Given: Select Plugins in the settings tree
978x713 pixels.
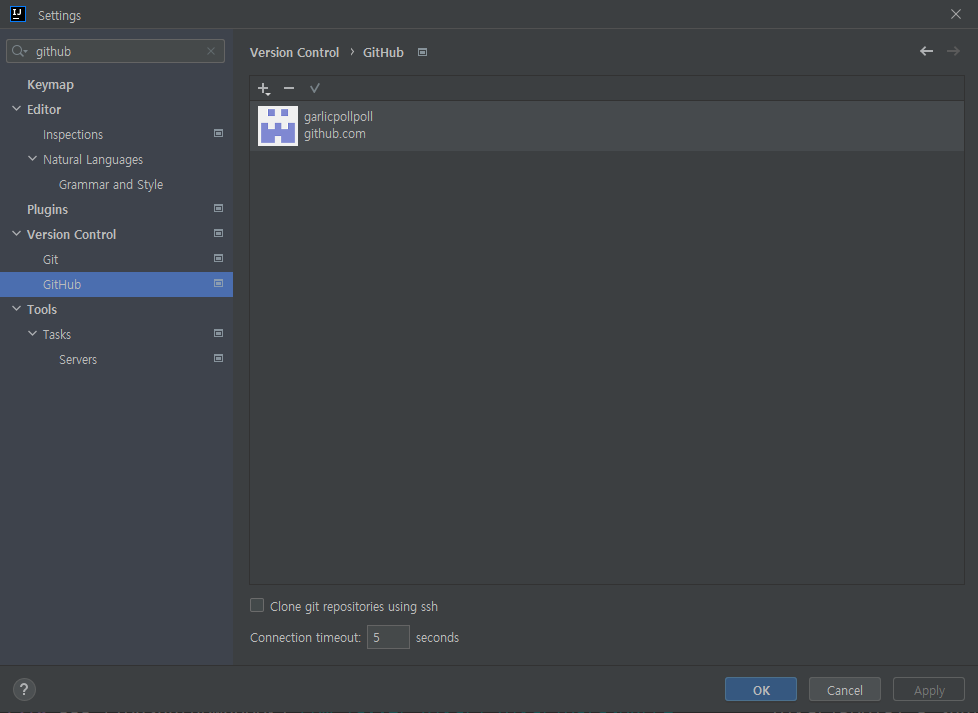Looking at the screenshot, I should point(47,210).
